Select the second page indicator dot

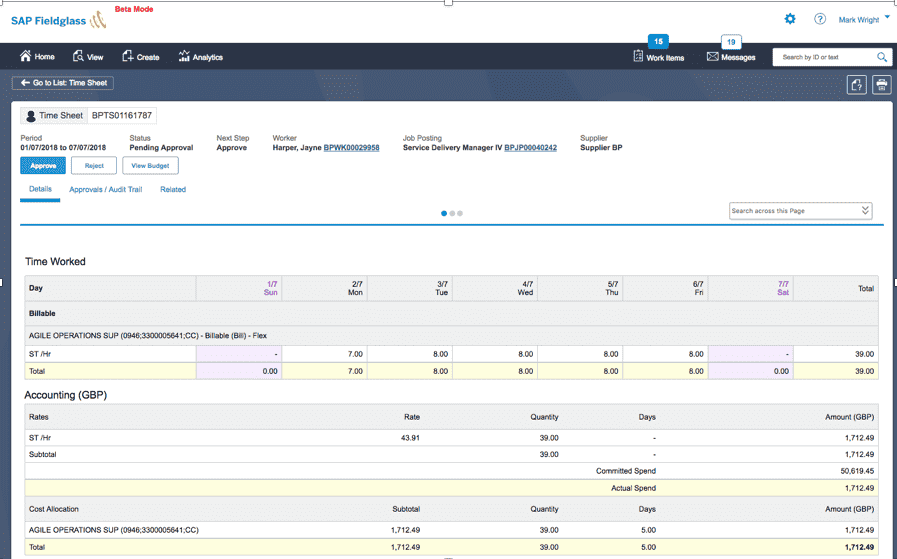(452, 213)
